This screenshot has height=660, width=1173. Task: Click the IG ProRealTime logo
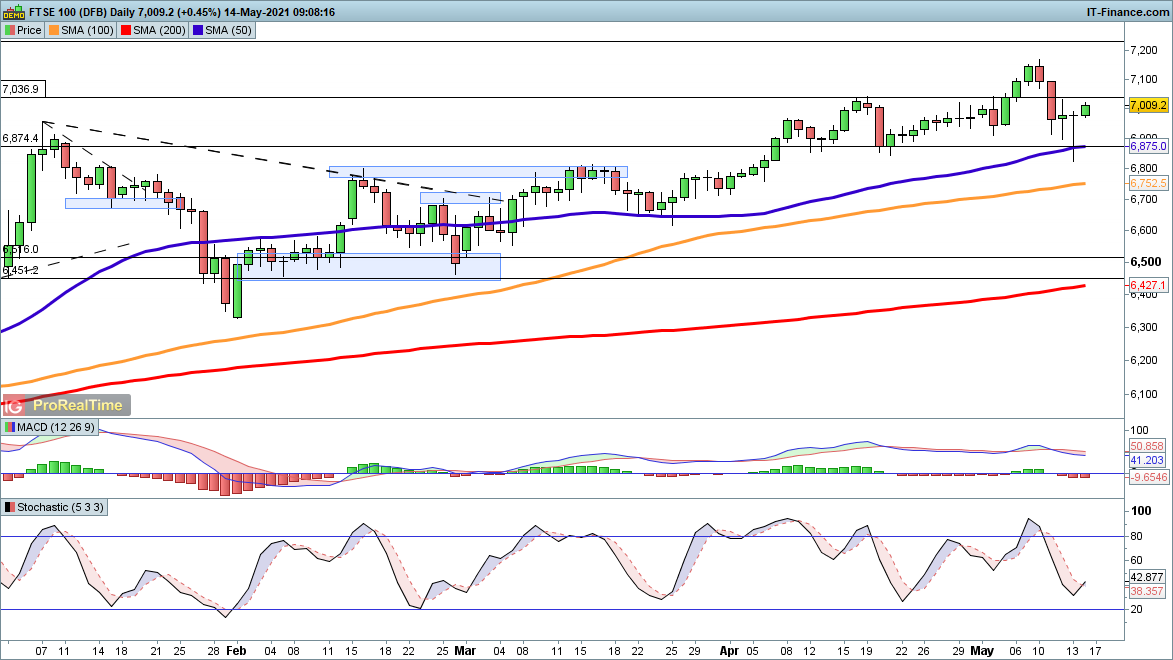[64, 405]
